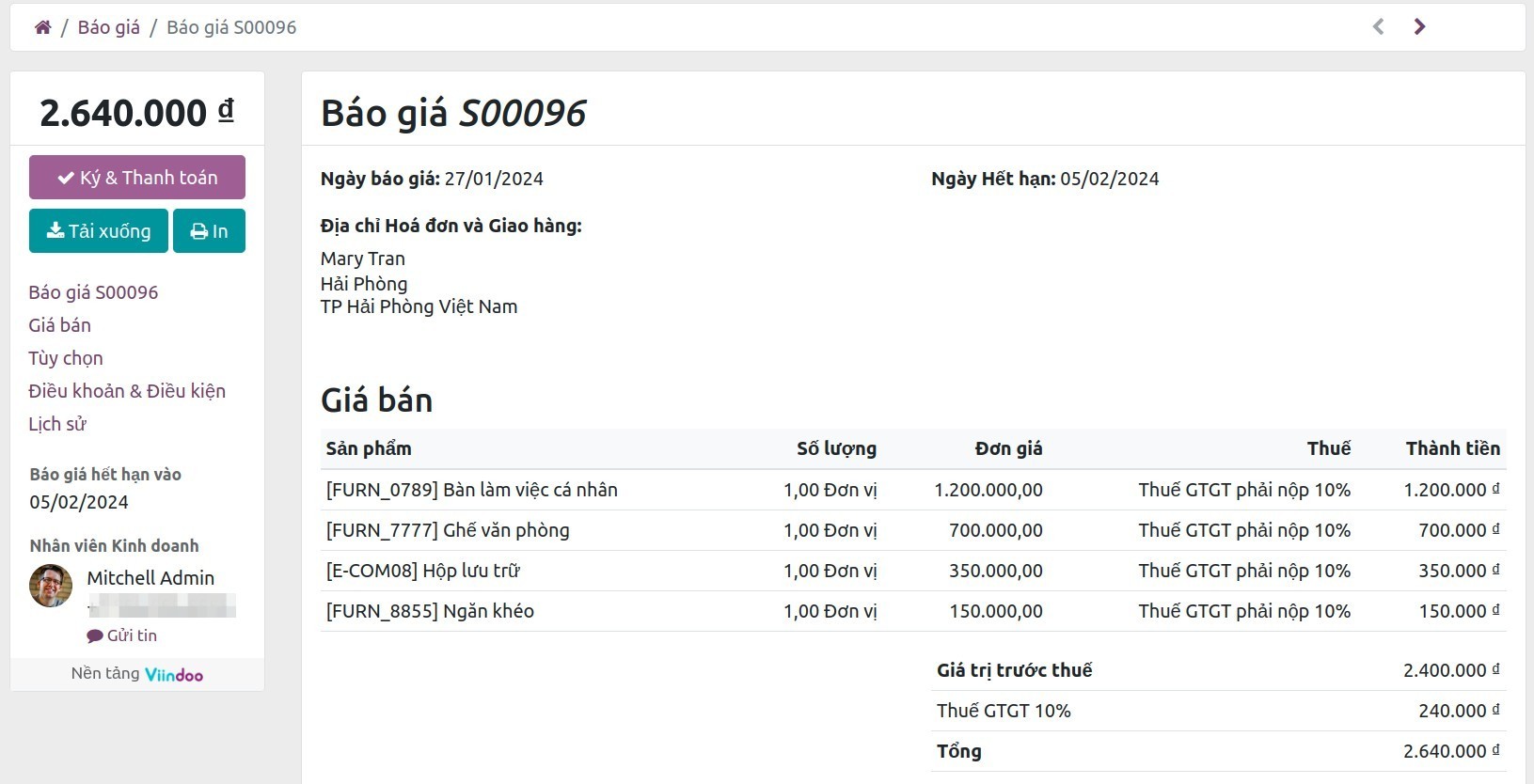1534x784 pixels.
Task: Click subtotal 700.000 ₫
Action: point(1460,530)
